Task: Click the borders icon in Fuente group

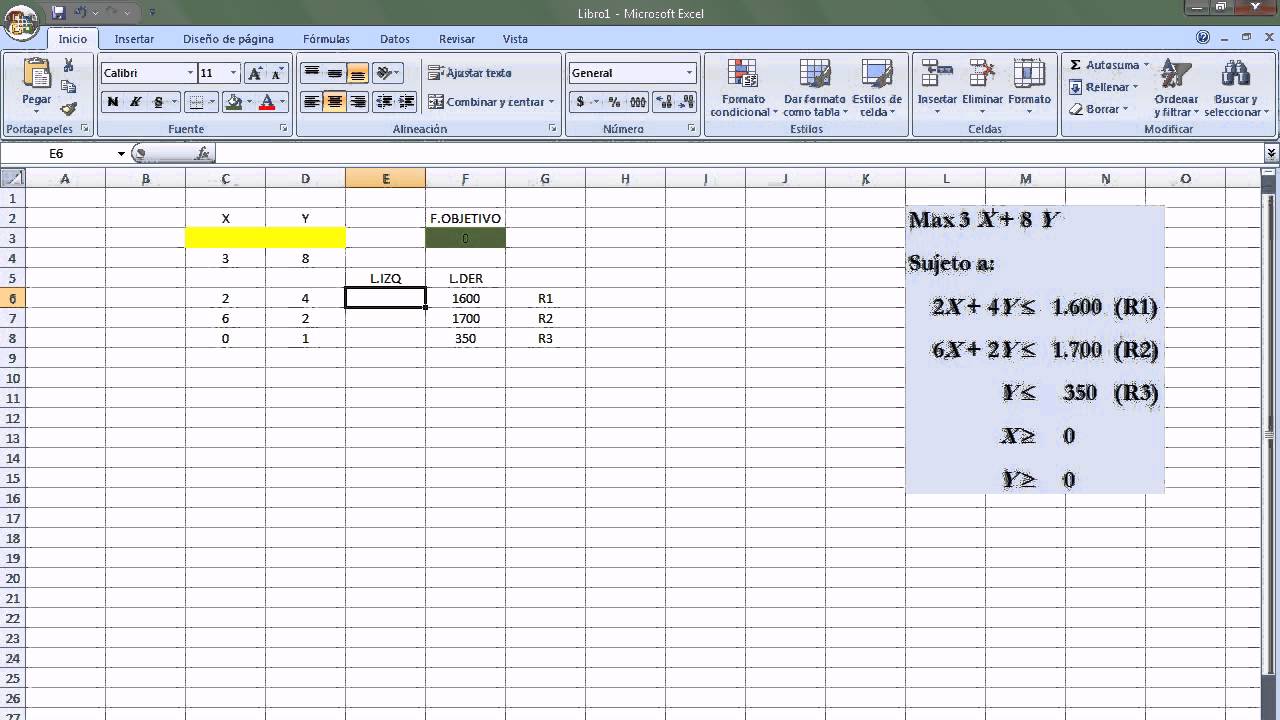Action: pyautogui.click(x=197, y=102)
